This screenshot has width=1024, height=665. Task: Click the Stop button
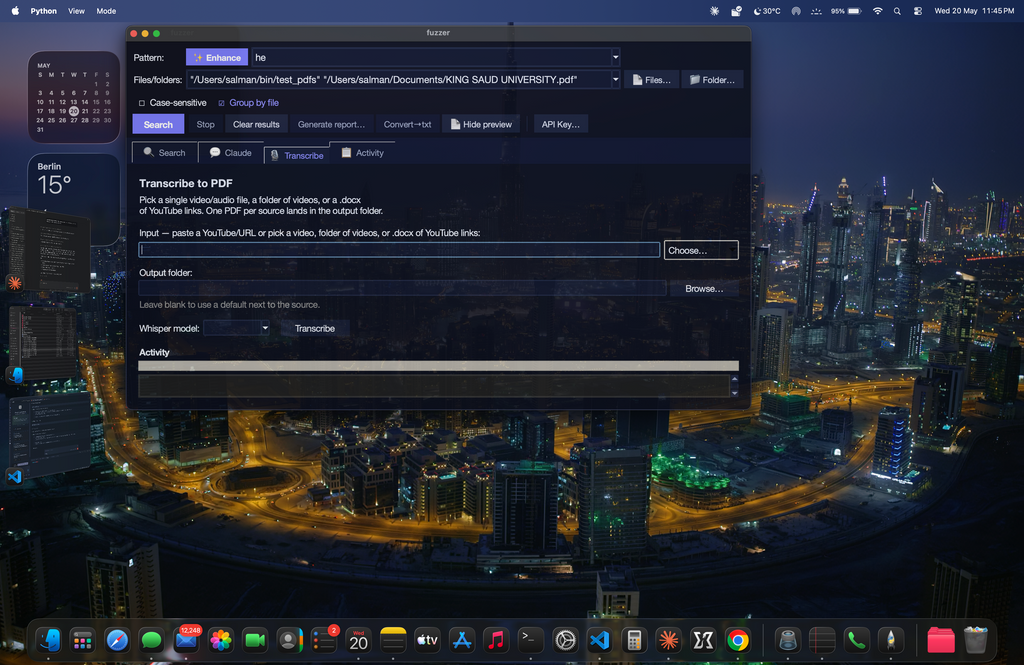tap(205, 124)
